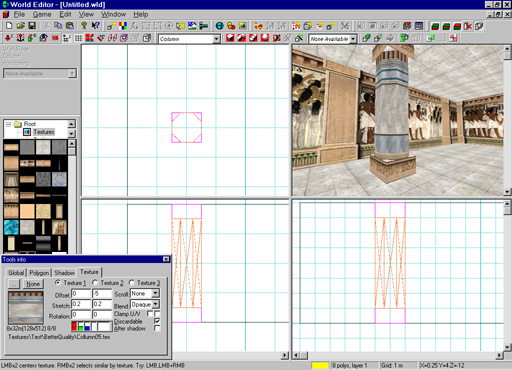Click the New document toolbar icon
Screen dimensions: 512x370
coord(9,26)
